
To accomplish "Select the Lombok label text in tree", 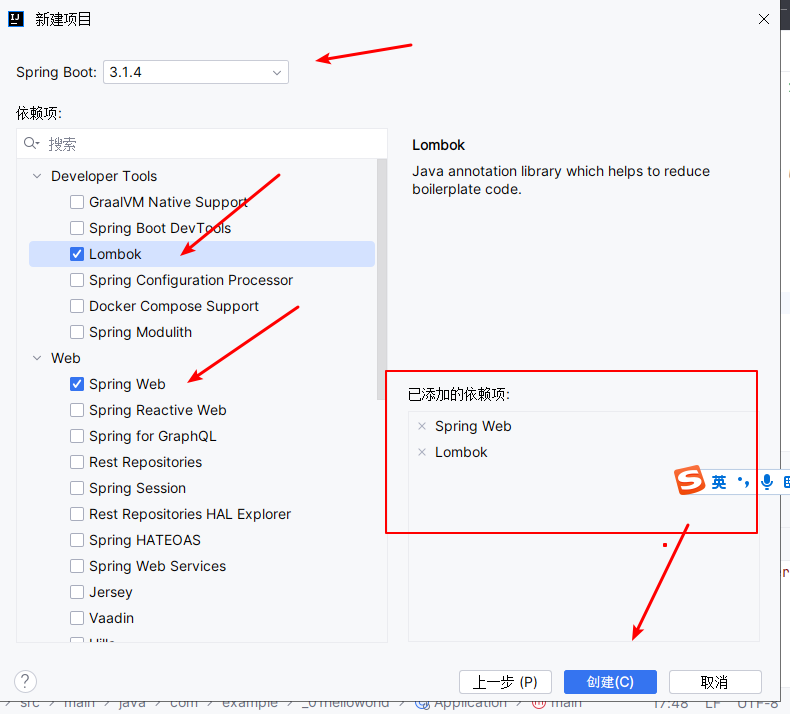I will coord(115,254).
